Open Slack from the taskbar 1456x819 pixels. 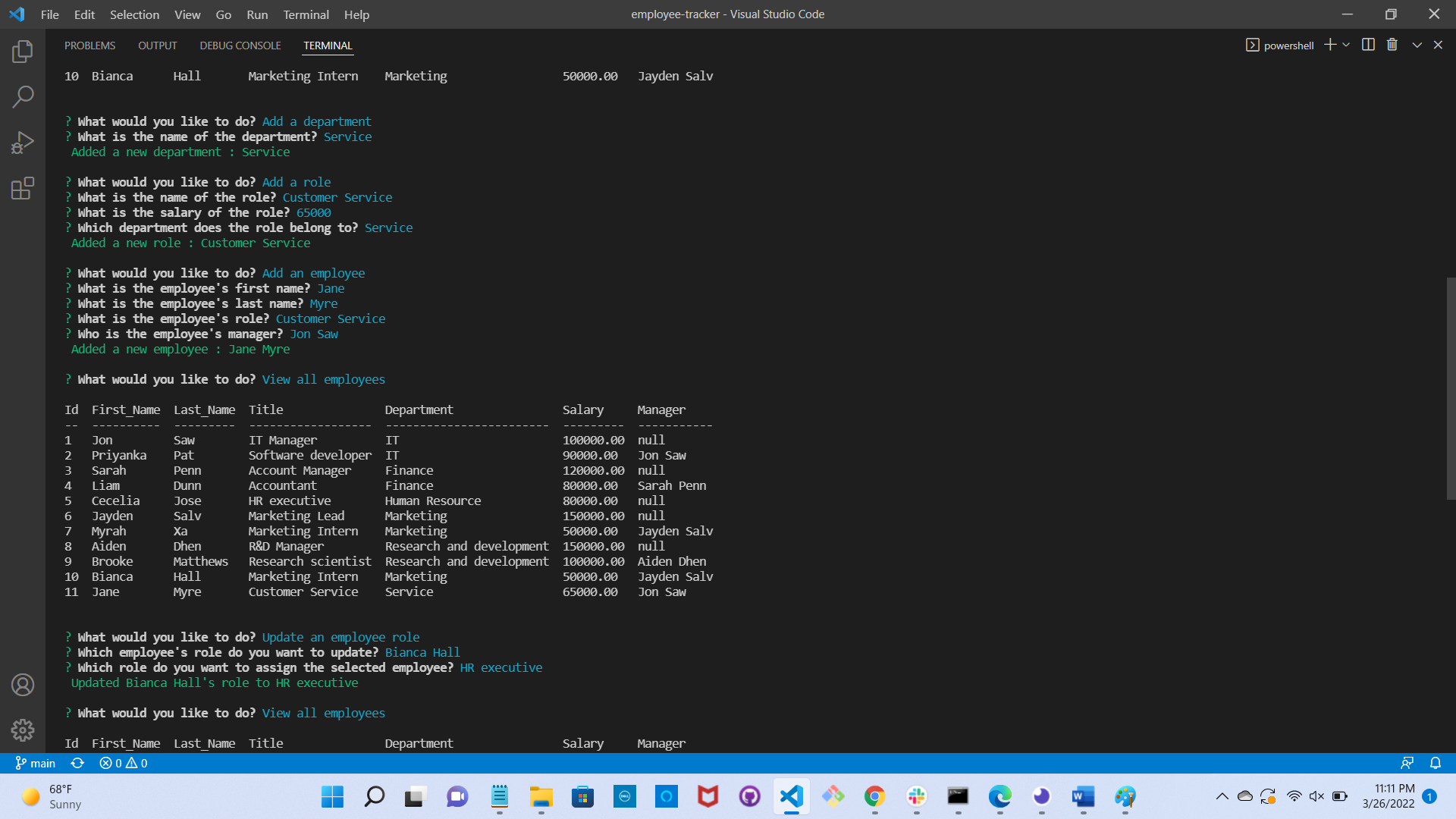(916, 797)
